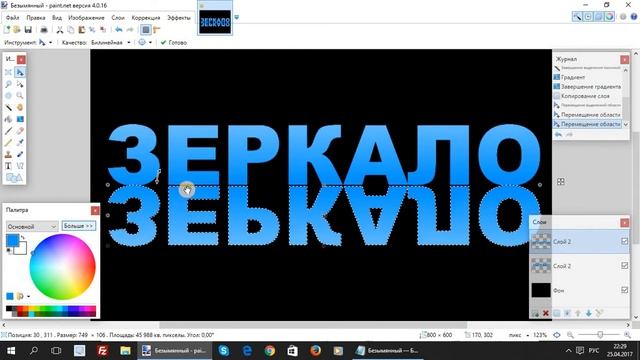
Task: Open the Основной color selector dropdown
Action: 32,227
